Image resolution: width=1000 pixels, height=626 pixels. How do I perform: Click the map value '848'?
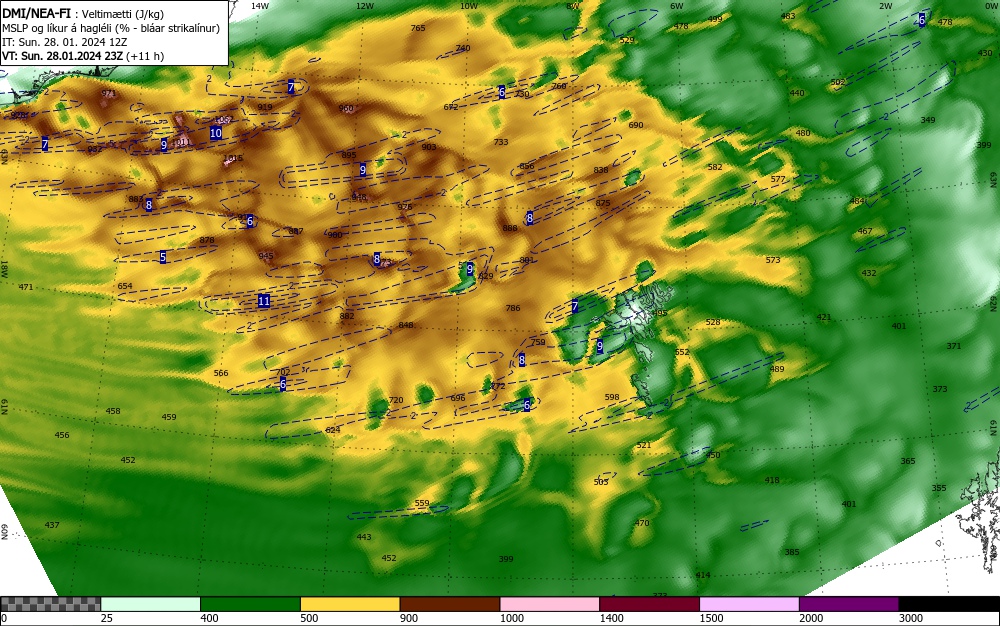pyautogui.click(x=406, y=325)
